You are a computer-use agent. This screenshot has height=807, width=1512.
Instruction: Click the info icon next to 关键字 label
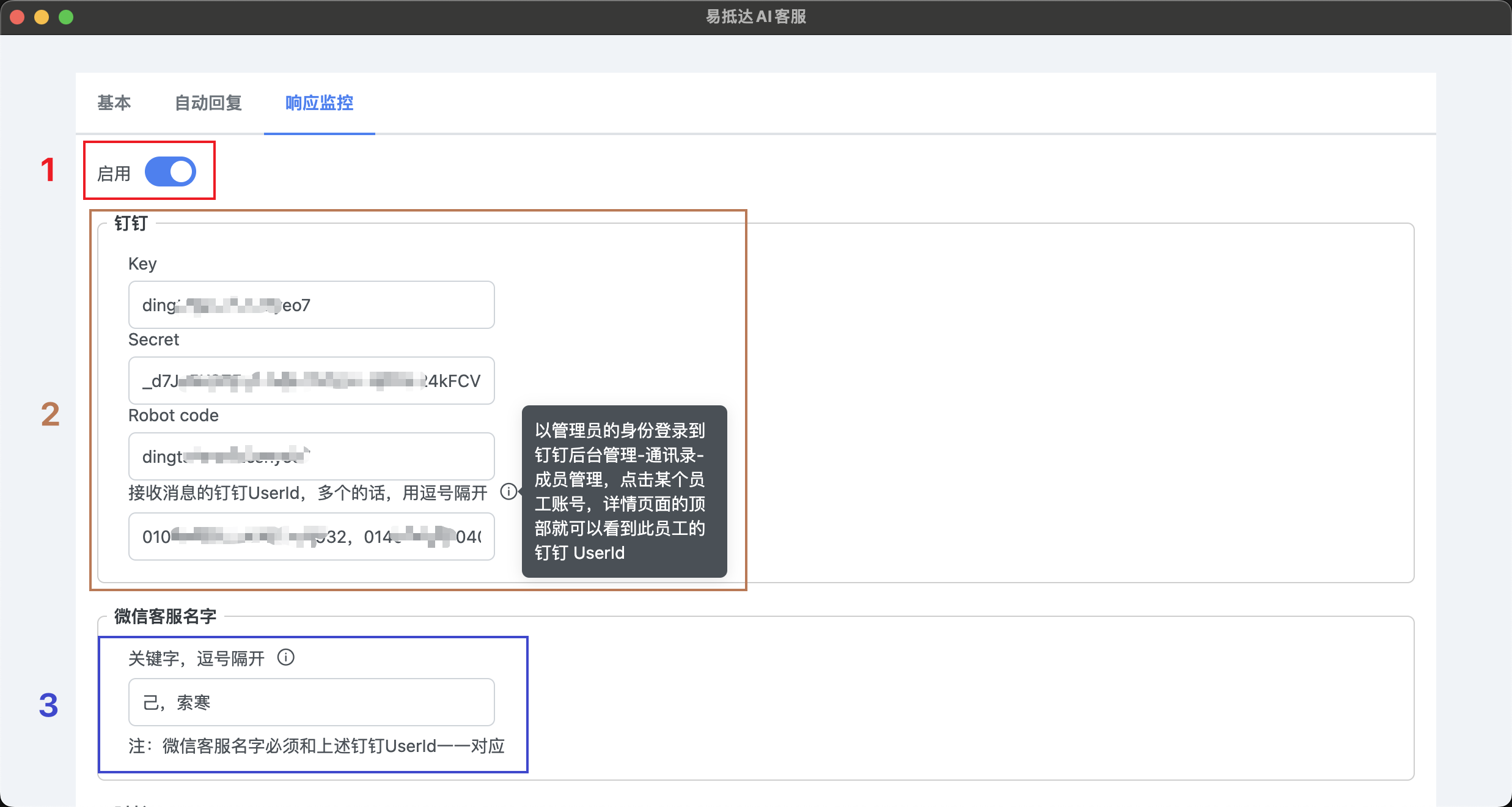[286, 657]
